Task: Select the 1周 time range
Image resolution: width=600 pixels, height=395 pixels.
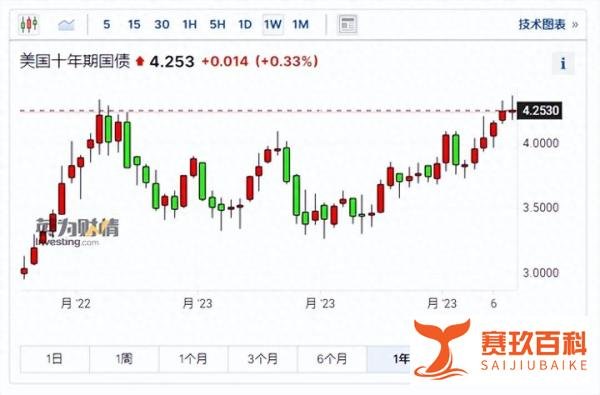Action: 124,359
